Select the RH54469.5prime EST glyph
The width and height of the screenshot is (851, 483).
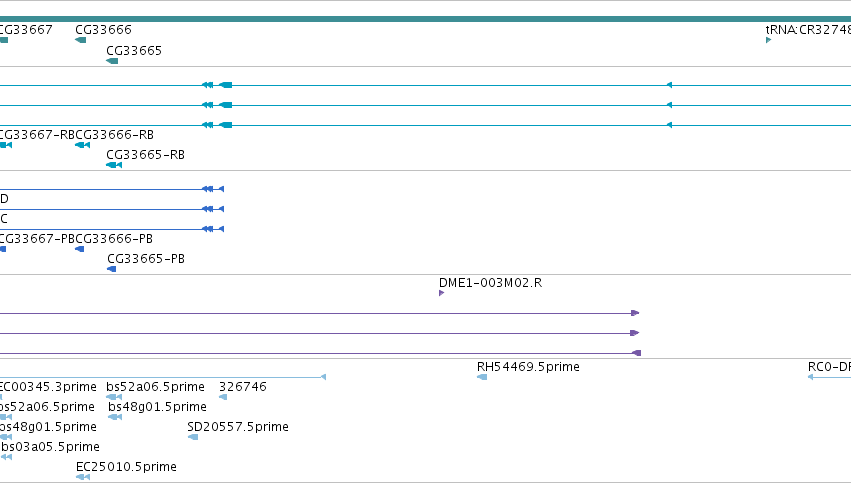click(482, 377)
